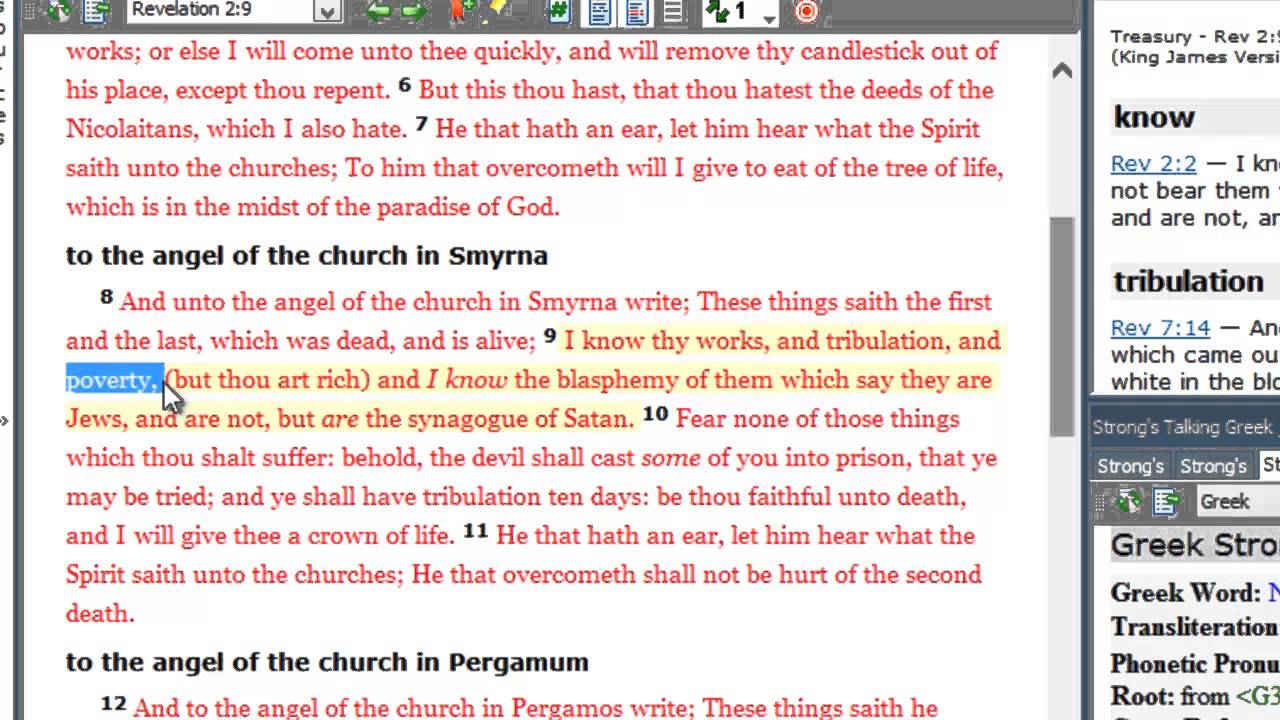Screen dimensions: 1280x720
Task: Switch to the second Strong's tab
Action: click(x=1213, y=466)
